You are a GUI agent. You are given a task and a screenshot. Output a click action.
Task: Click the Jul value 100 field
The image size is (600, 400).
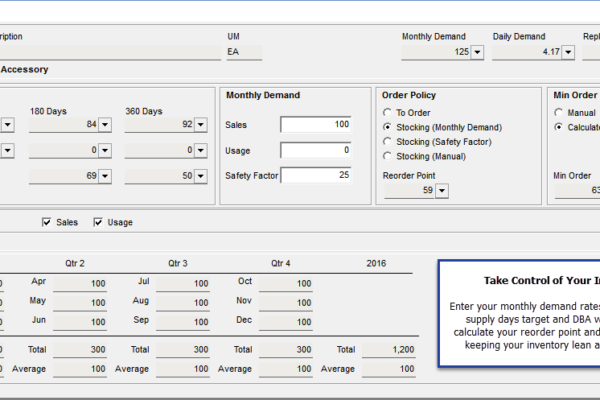coord(183,284)
